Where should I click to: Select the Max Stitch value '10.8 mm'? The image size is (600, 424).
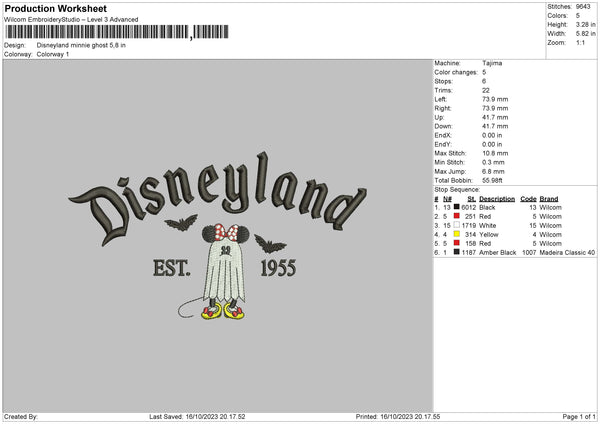495,153
